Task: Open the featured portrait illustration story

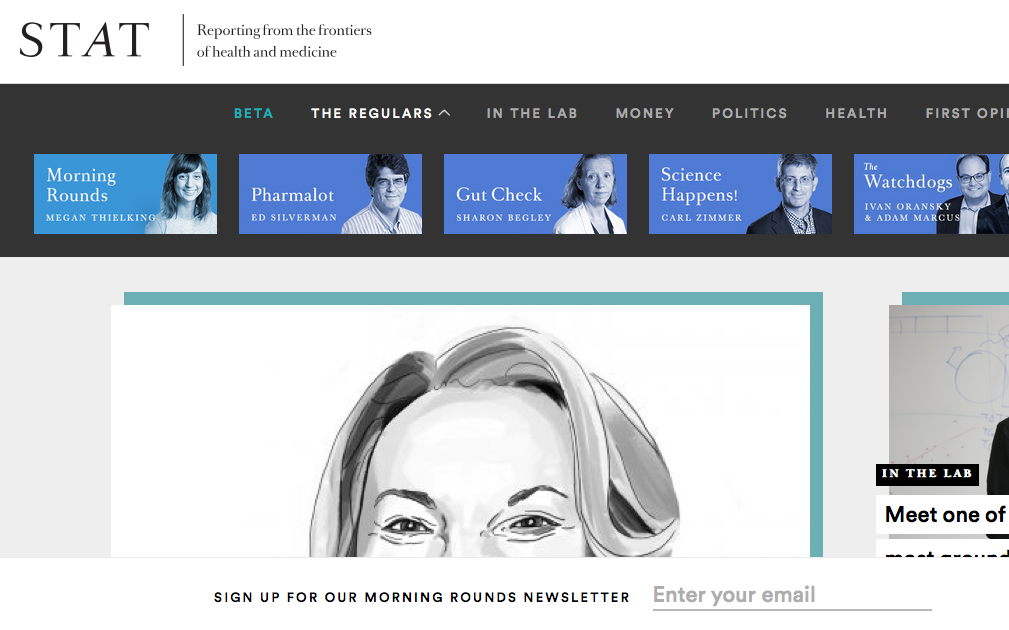Action: (x=460, y=431)
